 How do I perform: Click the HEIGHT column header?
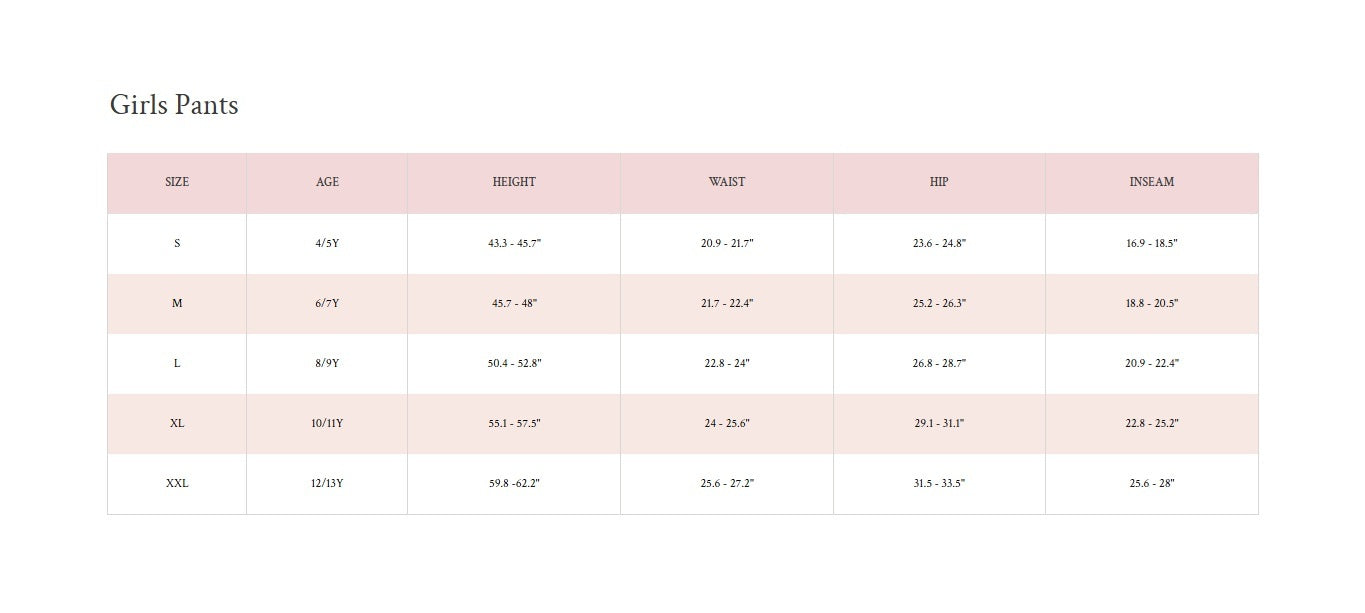pos(514,182)
